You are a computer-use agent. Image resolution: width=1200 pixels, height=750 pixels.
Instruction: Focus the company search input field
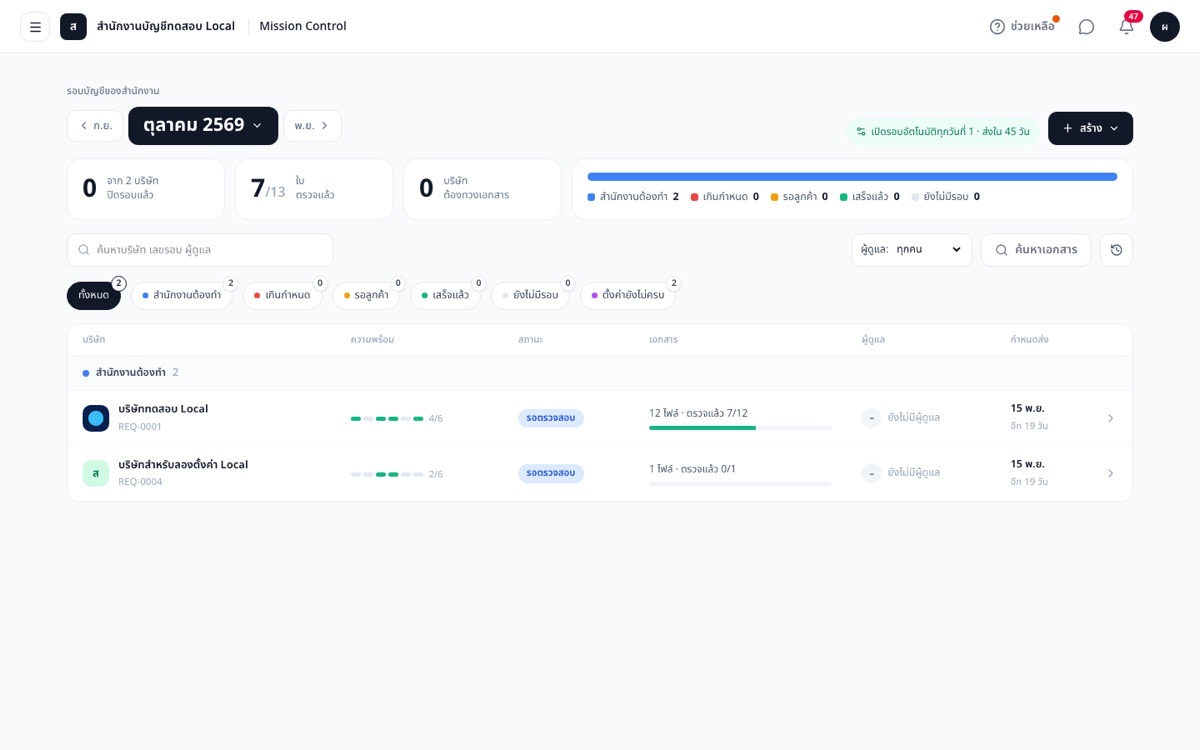200,250
